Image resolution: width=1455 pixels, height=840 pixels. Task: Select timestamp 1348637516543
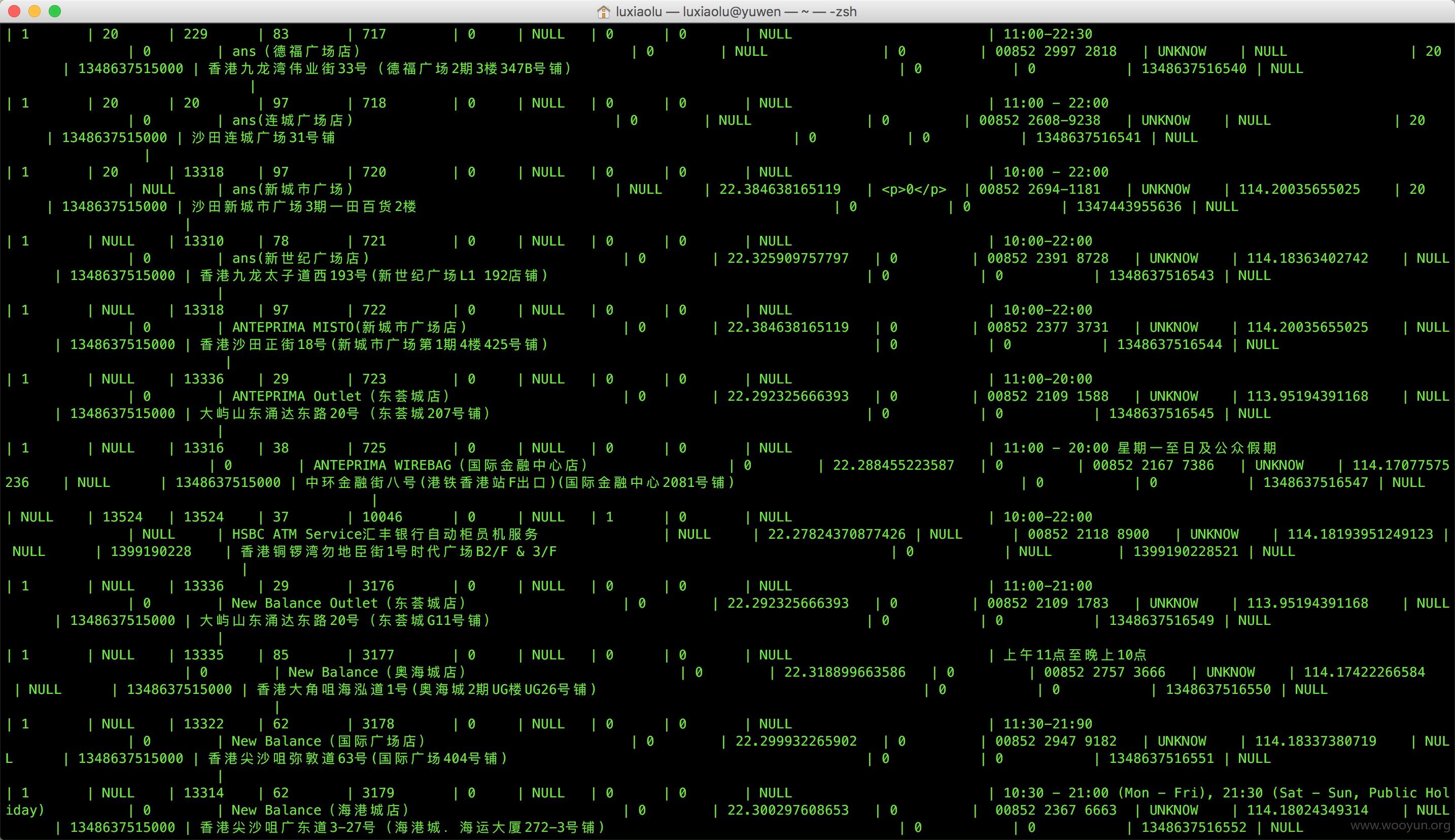point(1161,276)
